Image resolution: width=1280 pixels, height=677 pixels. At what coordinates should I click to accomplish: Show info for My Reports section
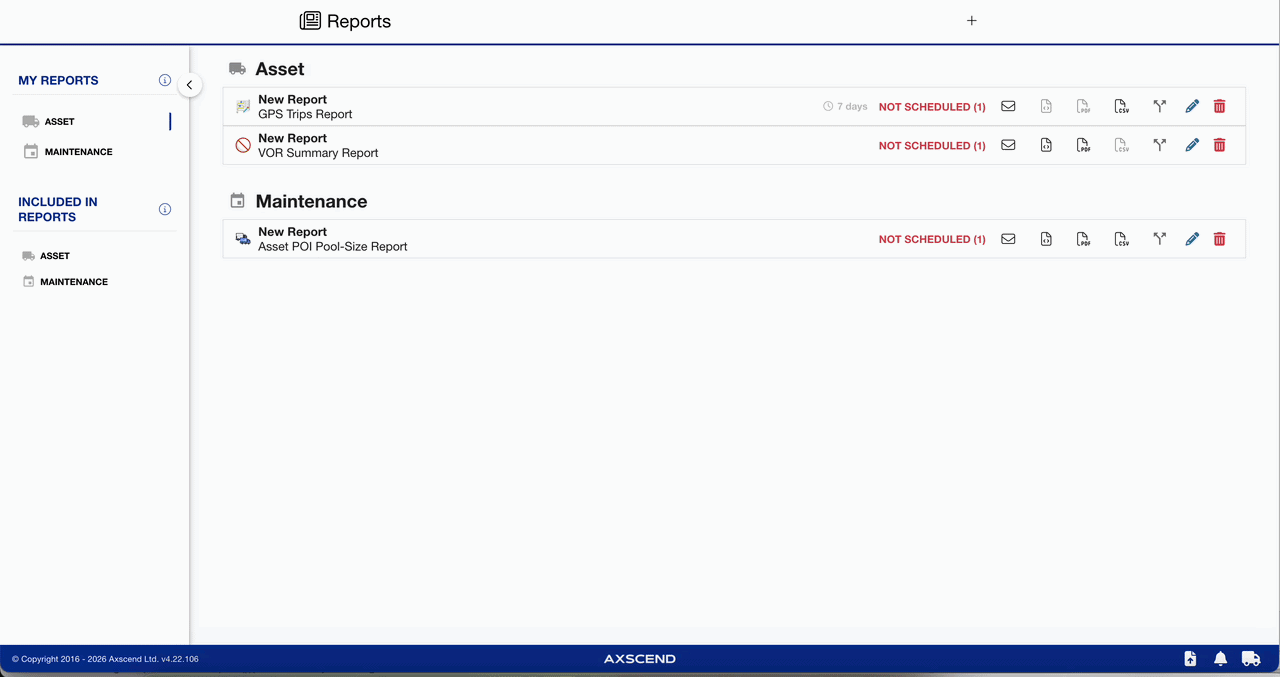coord(165,80)
